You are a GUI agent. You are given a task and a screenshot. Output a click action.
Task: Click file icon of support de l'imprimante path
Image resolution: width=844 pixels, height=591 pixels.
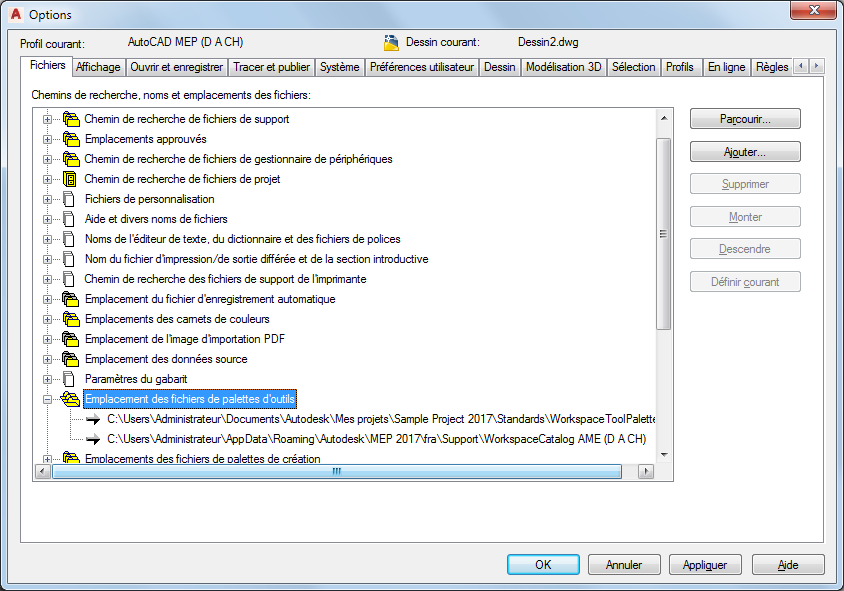[69, 279]
